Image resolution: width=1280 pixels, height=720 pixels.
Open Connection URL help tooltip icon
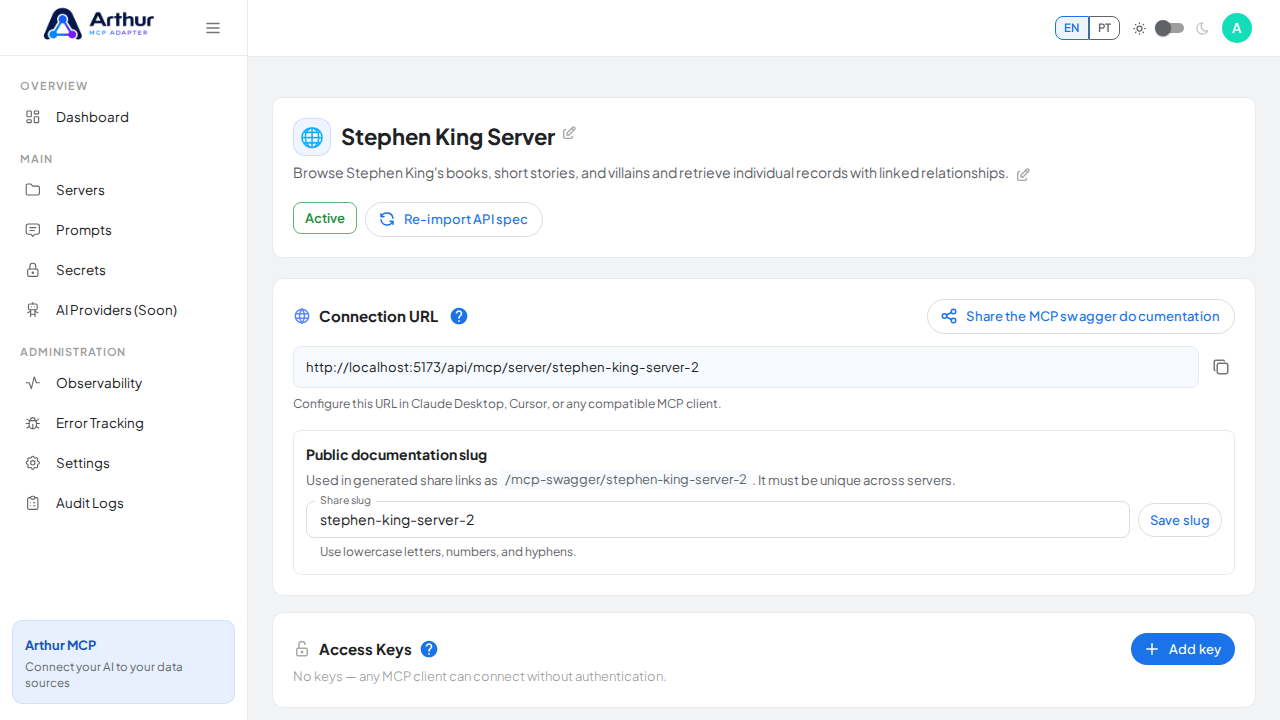(459, 316)
